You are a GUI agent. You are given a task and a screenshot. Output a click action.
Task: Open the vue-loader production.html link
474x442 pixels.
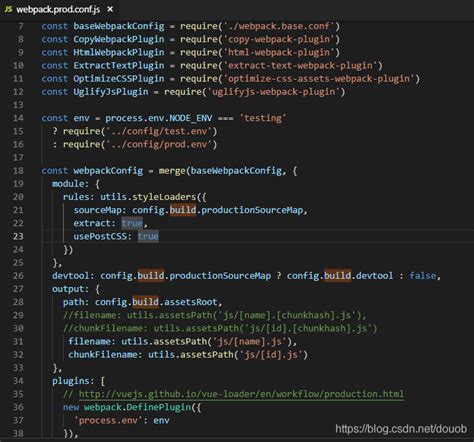(241, 394)
